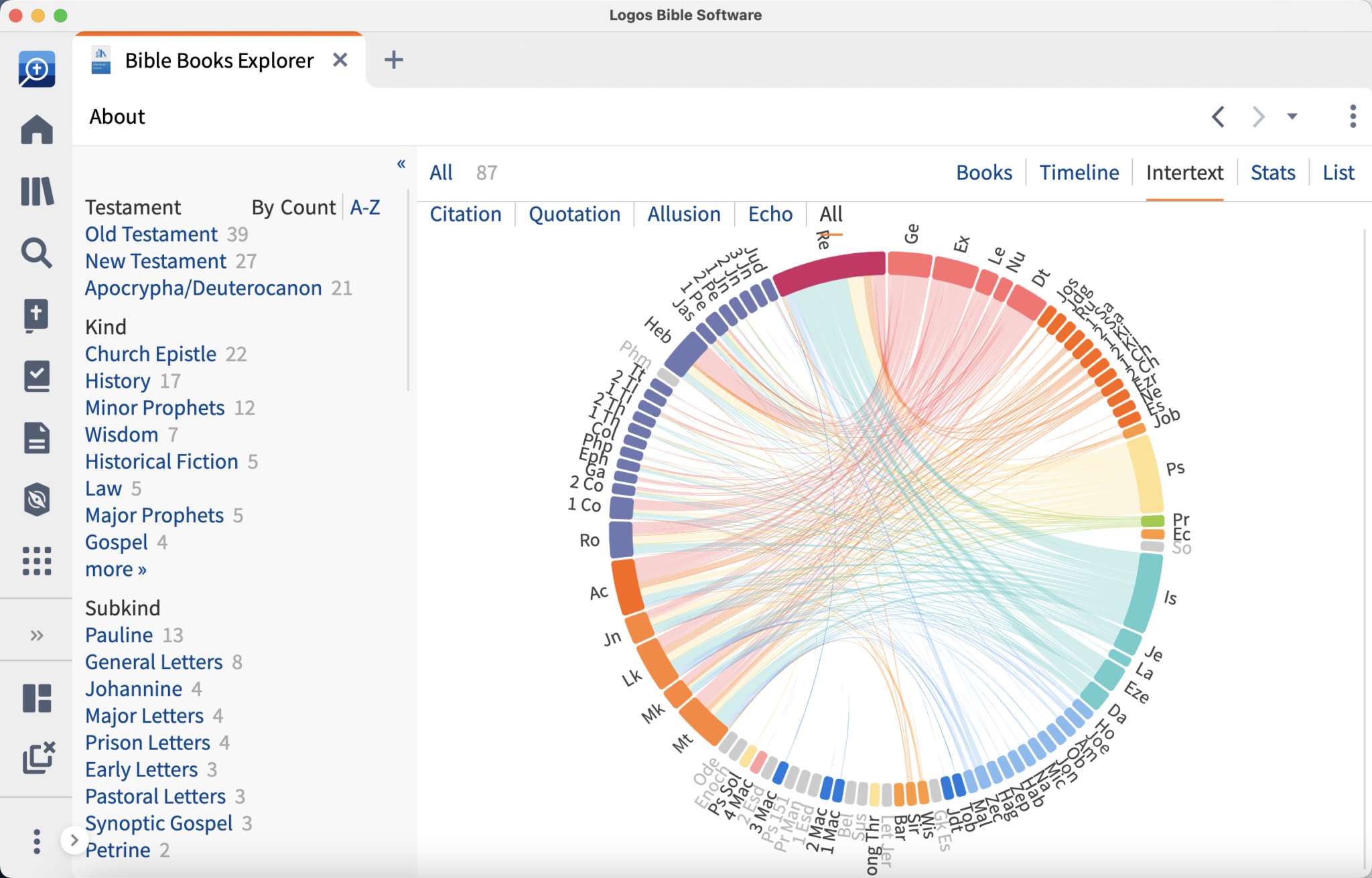
Task: Filter by Synoptic Gospel
Action: click(x=159, y=823)
